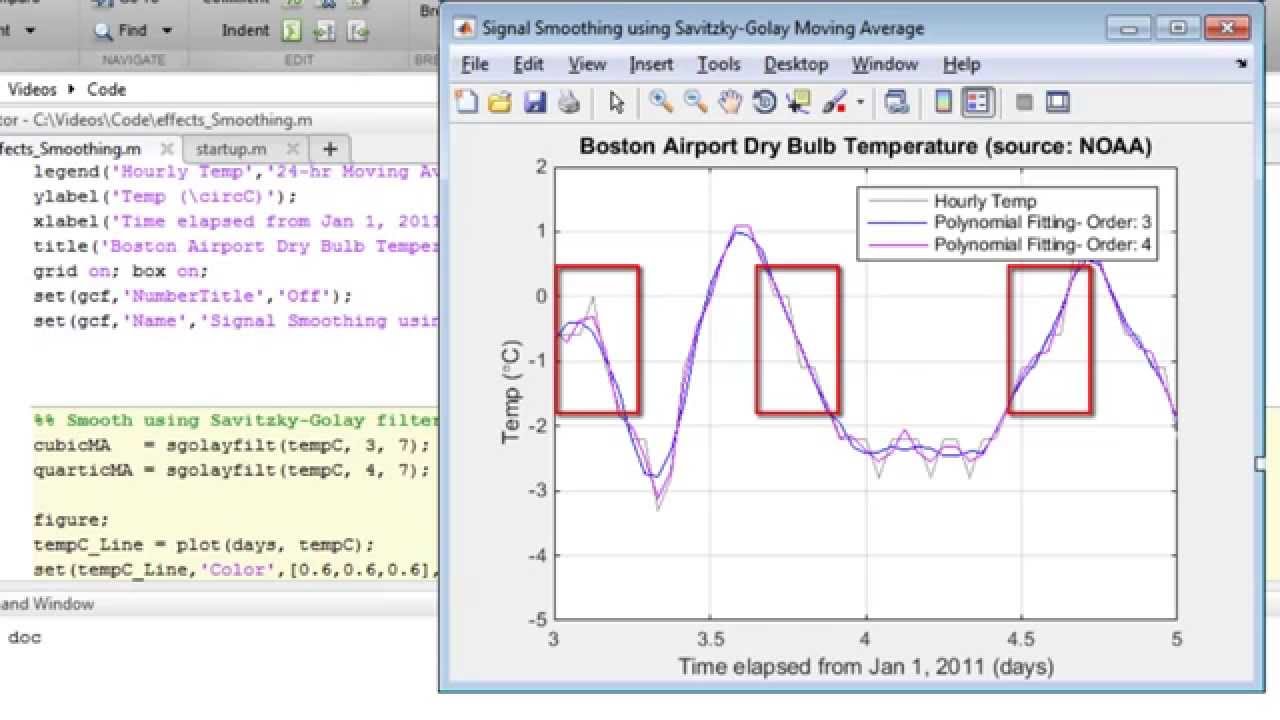Screen dimensions: 1280x720
Task: Click 'Polynomial Fitting- Order: 3' legend entry
Action: pos(1043,222)
